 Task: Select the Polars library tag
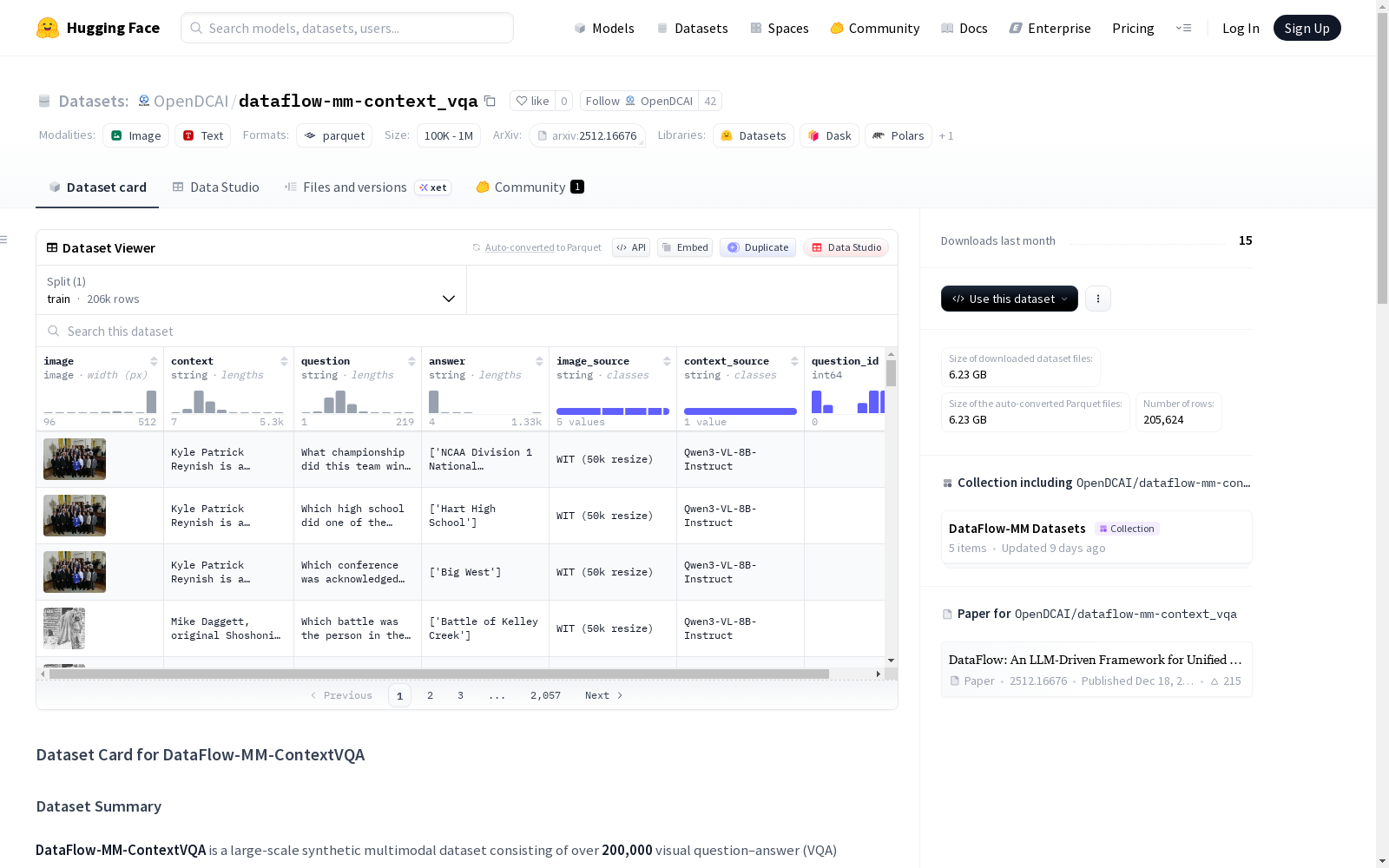coord(899,135)
